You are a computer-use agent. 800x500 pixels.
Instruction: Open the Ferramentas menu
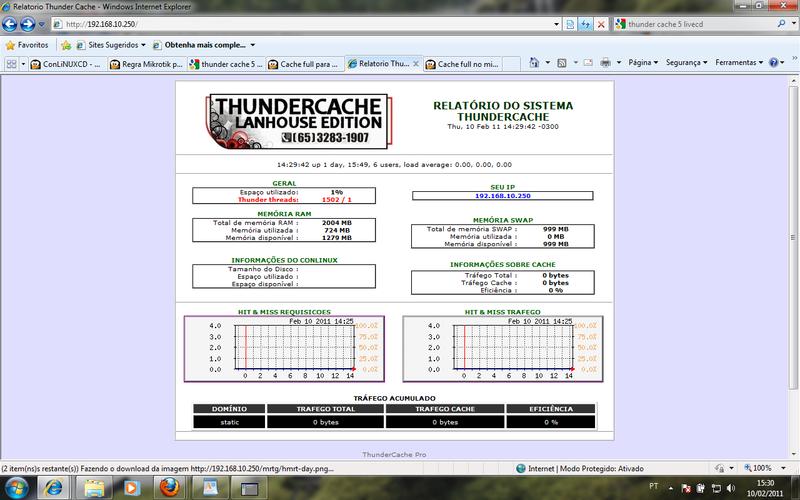coord(739,62)
